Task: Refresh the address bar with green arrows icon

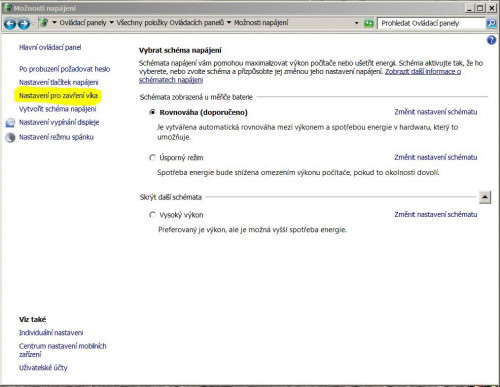Action: point(369,23)
